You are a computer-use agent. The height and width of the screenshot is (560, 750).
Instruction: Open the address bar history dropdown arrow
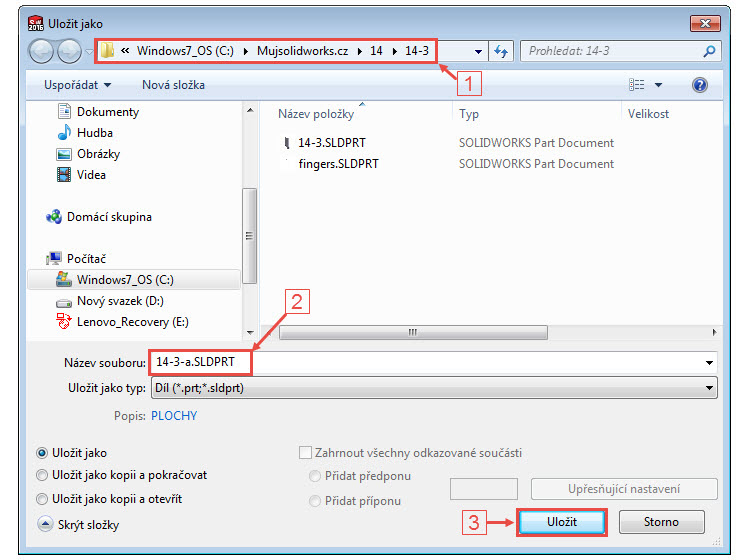478,51
